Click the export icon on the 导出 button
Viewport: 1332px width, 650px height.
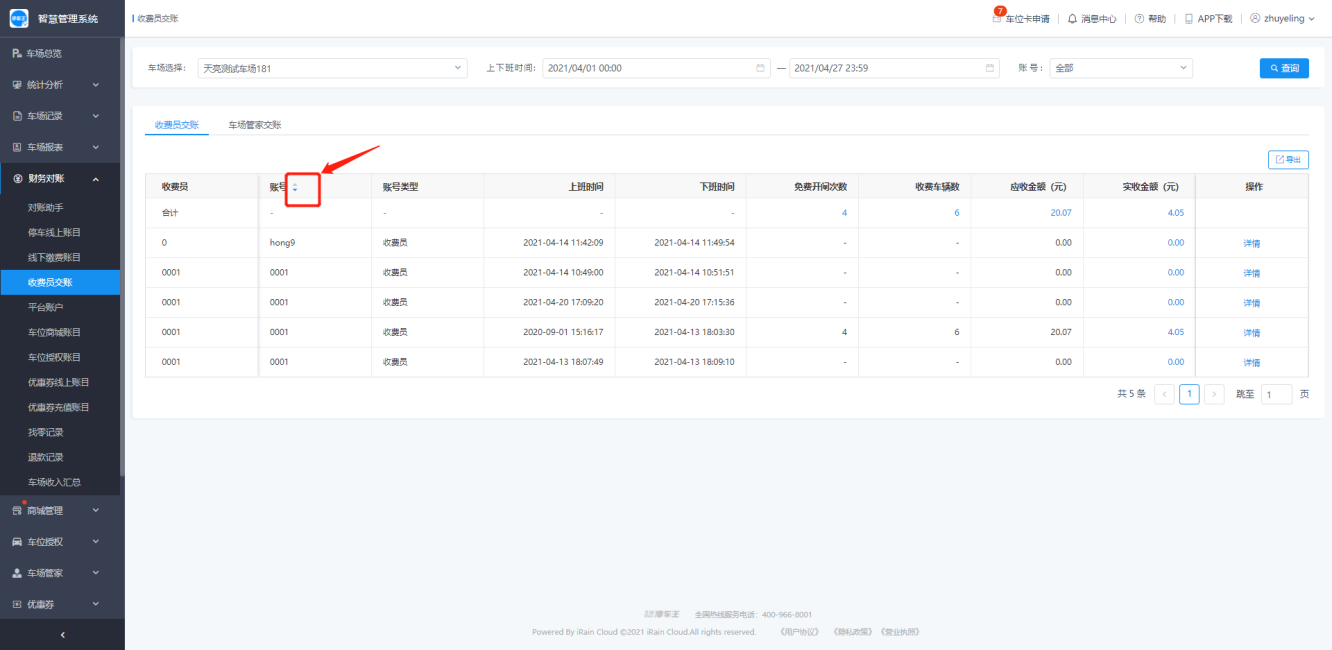(x=1279, y=159)
